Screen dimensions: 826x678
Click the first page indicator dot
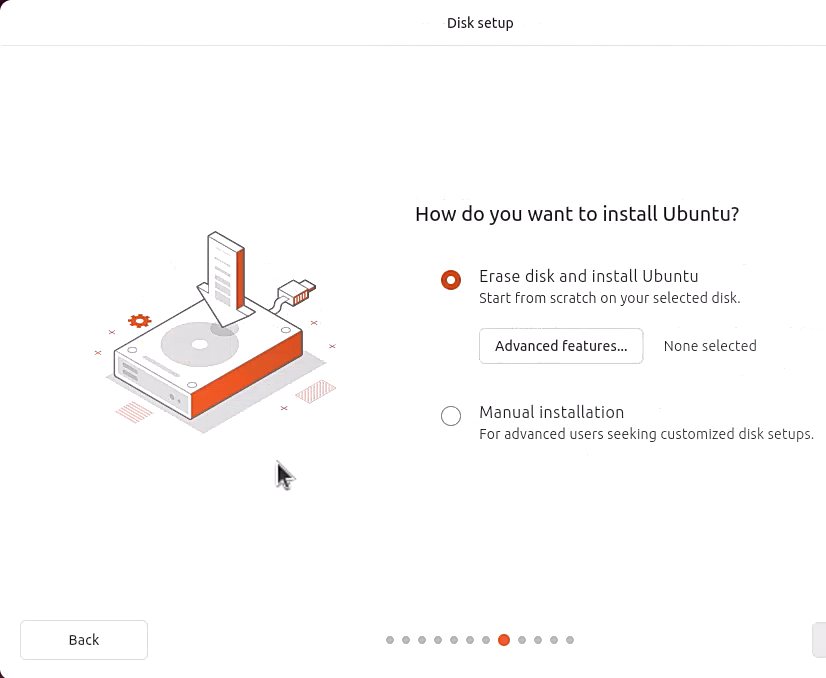pos(390,640)
